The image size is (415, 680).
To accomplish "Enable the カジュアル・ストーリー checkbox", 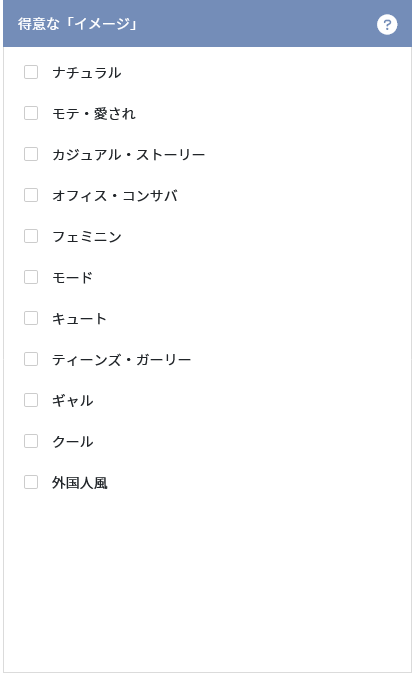I will [31, 154].
